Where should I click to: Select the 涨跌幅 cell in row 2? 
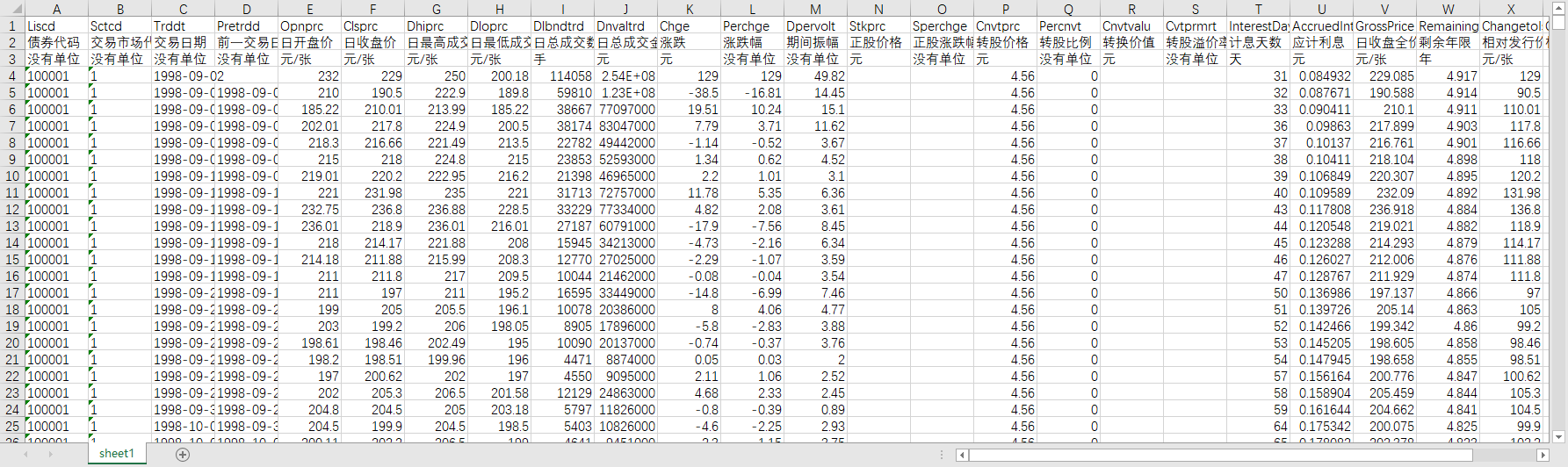click(753, 43)
